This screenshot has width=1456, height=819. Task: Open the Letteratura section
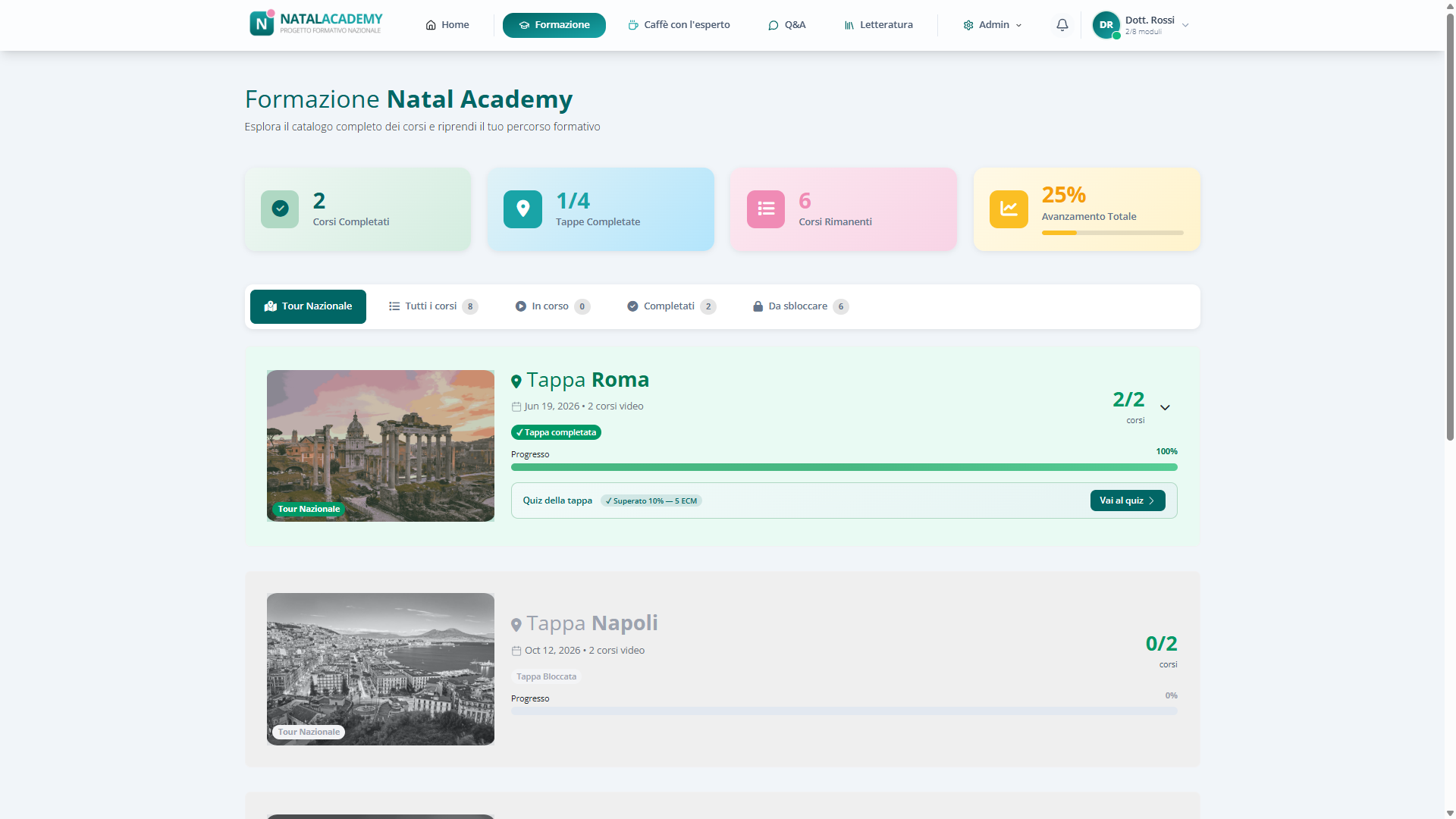click(x=879, y=25)
